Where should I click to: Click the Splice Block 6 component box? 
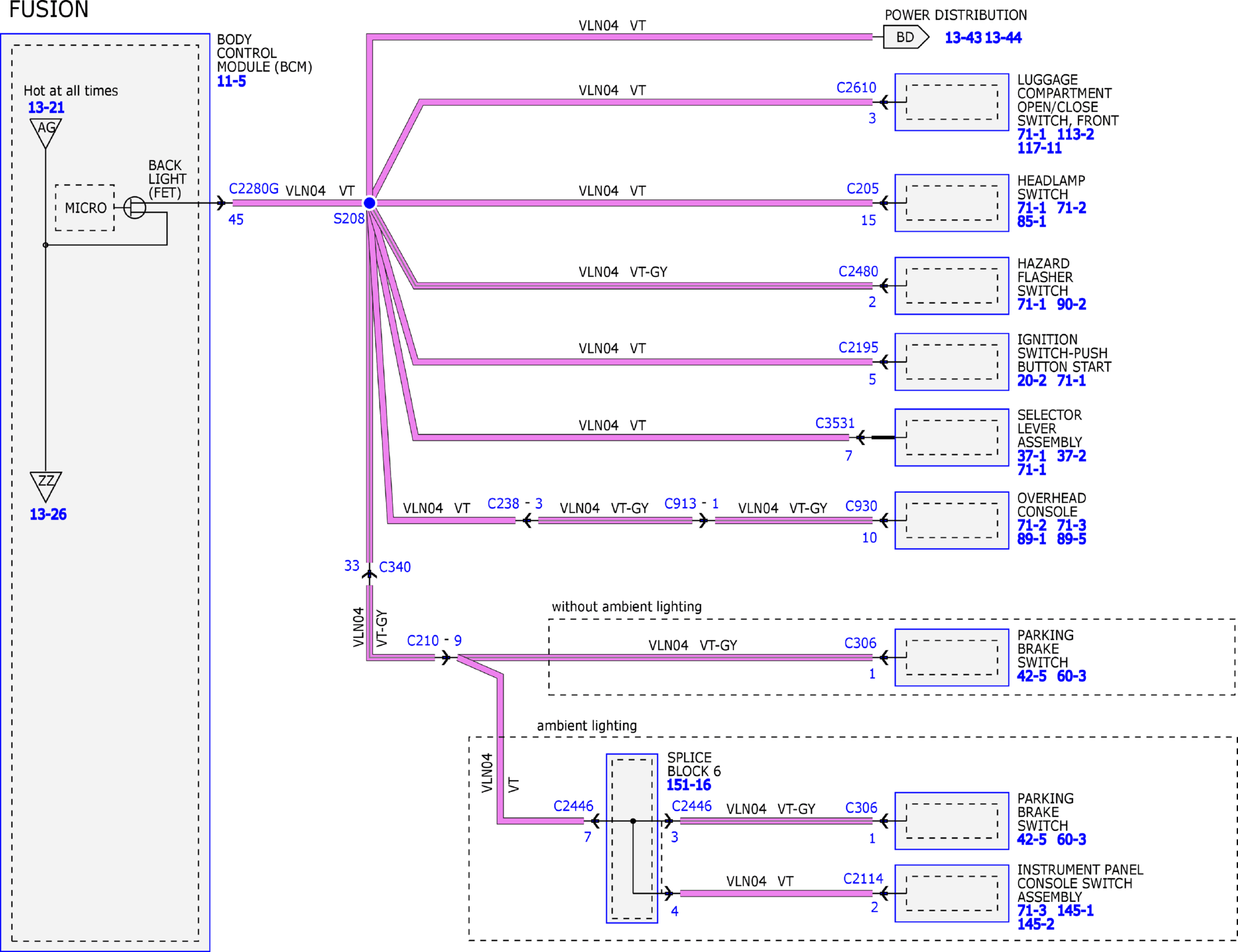point(632,838)
